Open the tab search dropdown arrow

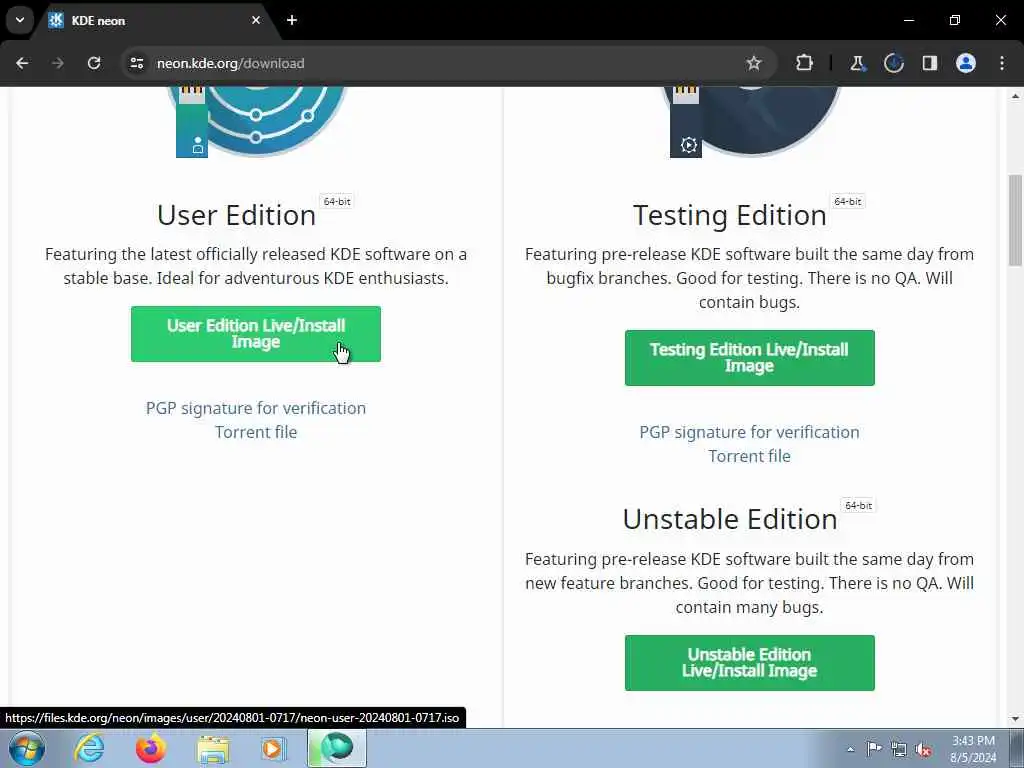click(20, 20)
